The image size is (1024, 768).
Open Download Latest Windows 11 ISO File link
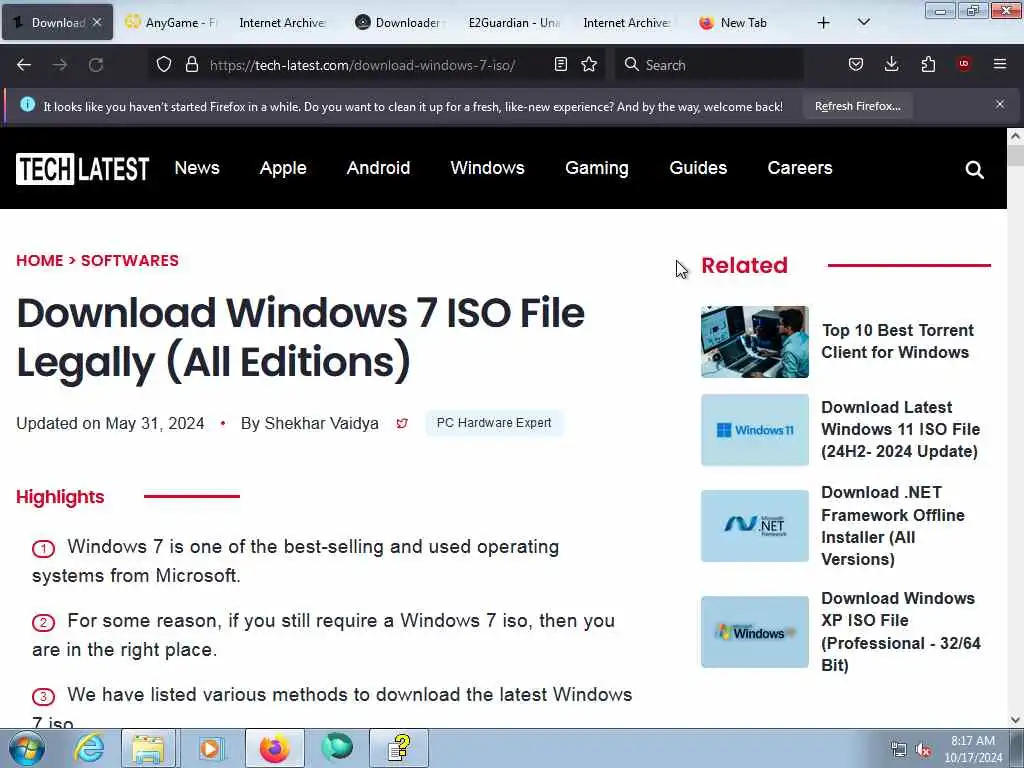(x=900, y=429)
